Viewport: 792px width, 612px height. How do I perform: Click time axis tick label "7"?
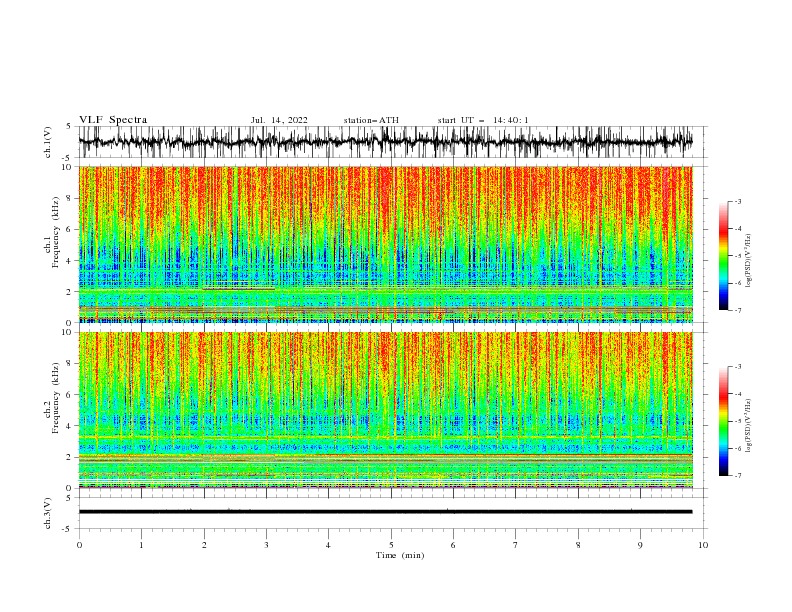tap(516, 545)
